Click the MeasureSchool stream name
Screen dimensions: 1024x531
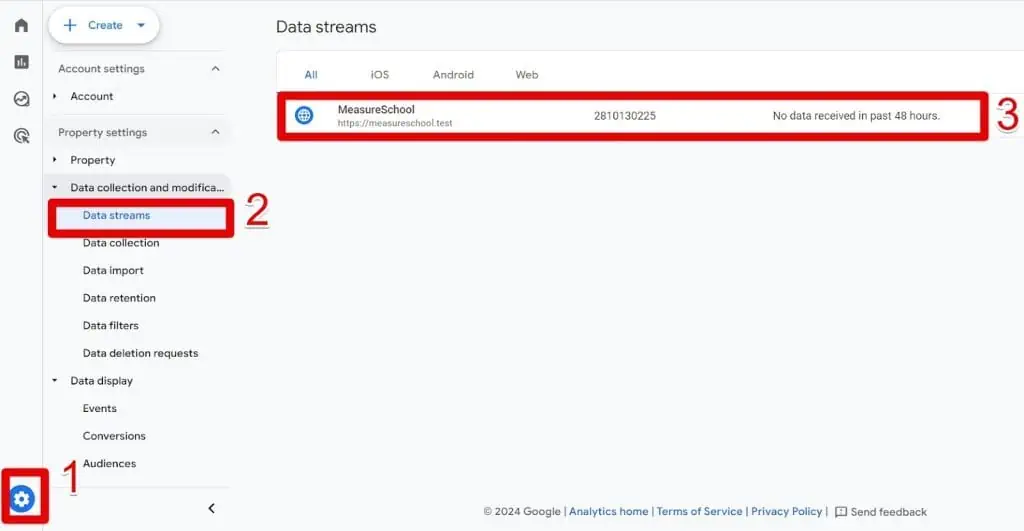(x=376, y=109)
